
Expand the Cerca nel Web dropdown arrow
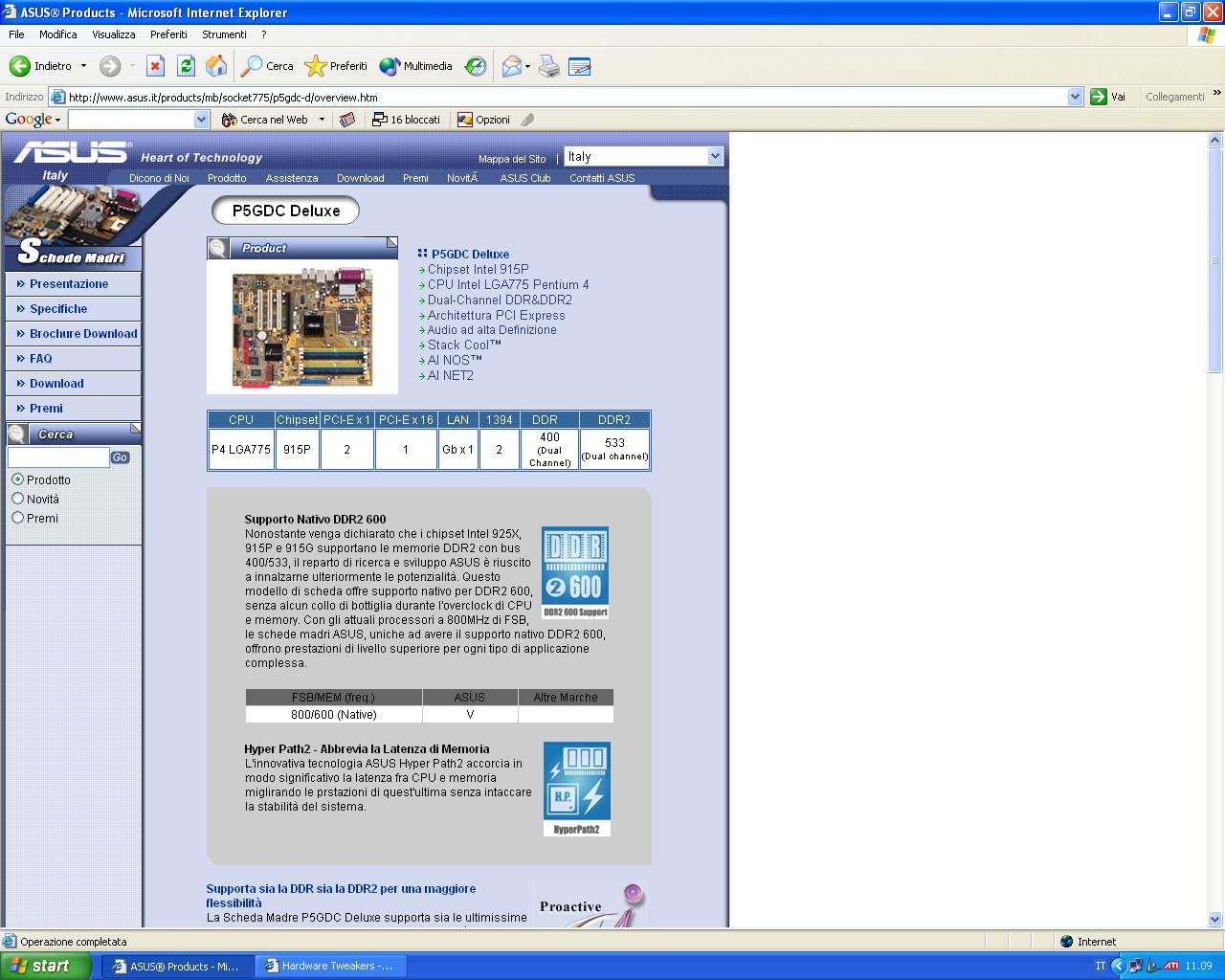click(x=322, y=120)
